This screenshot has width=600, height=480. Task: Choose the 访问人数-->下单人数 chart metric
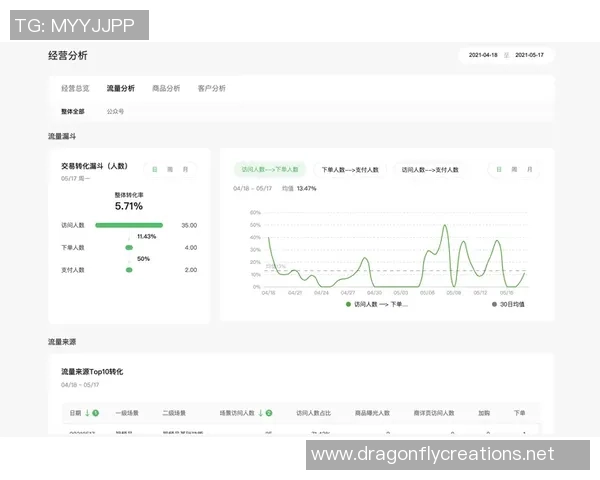pos(270,169)
